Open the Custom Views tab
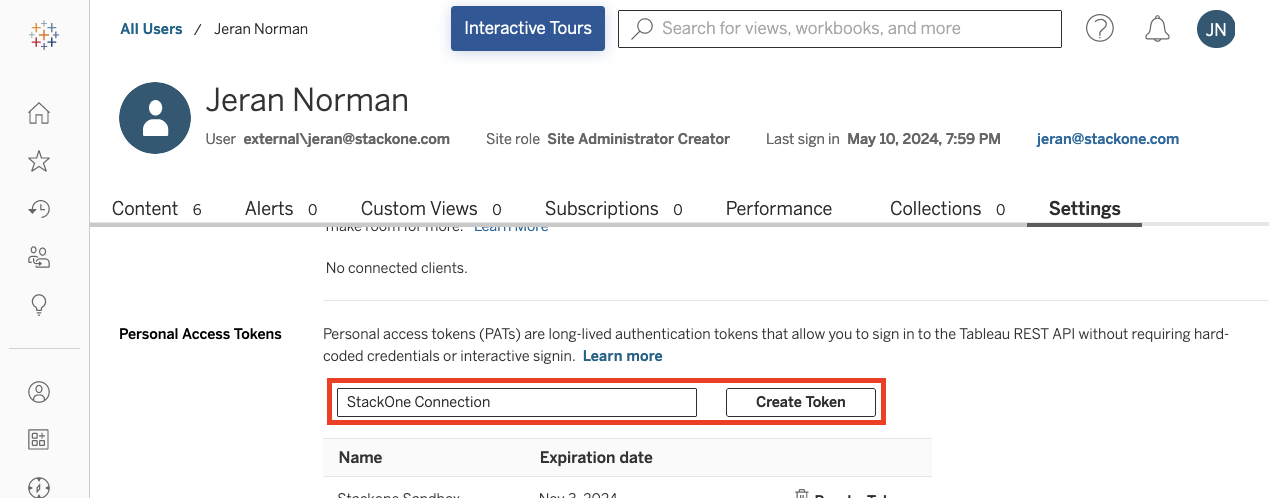The width and height of the screenshot is (1269, 498). [419, 209]
